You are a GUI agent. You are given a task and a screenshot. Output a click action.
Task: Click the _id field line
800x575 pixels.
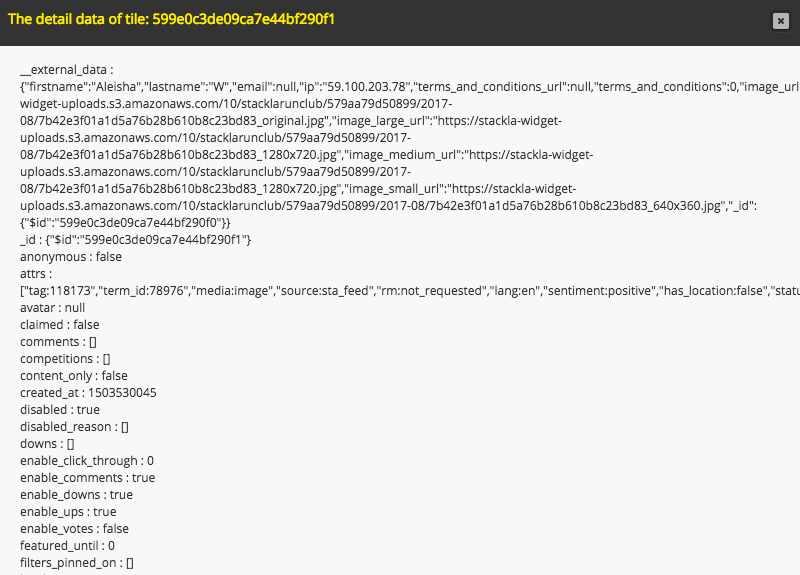[x=135, y=240]
